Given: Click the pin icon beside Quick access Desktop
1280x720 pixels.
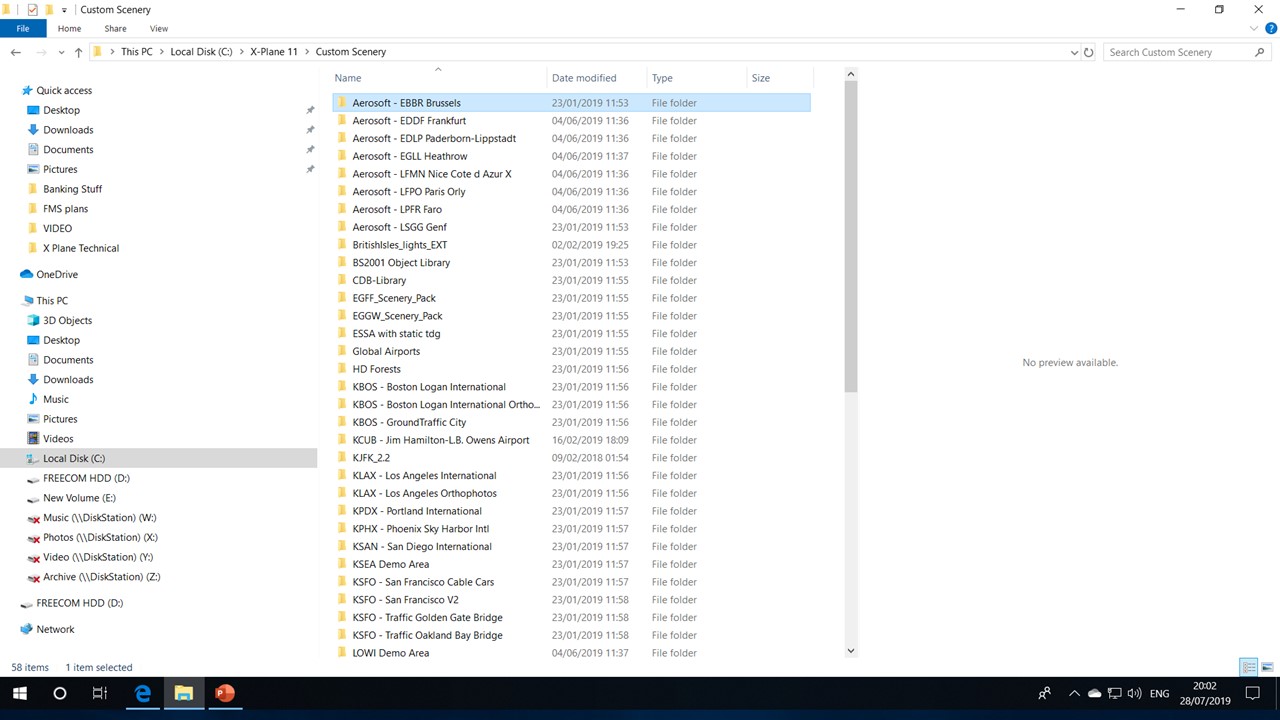Looking at the screenshot, I should [310, 110].
